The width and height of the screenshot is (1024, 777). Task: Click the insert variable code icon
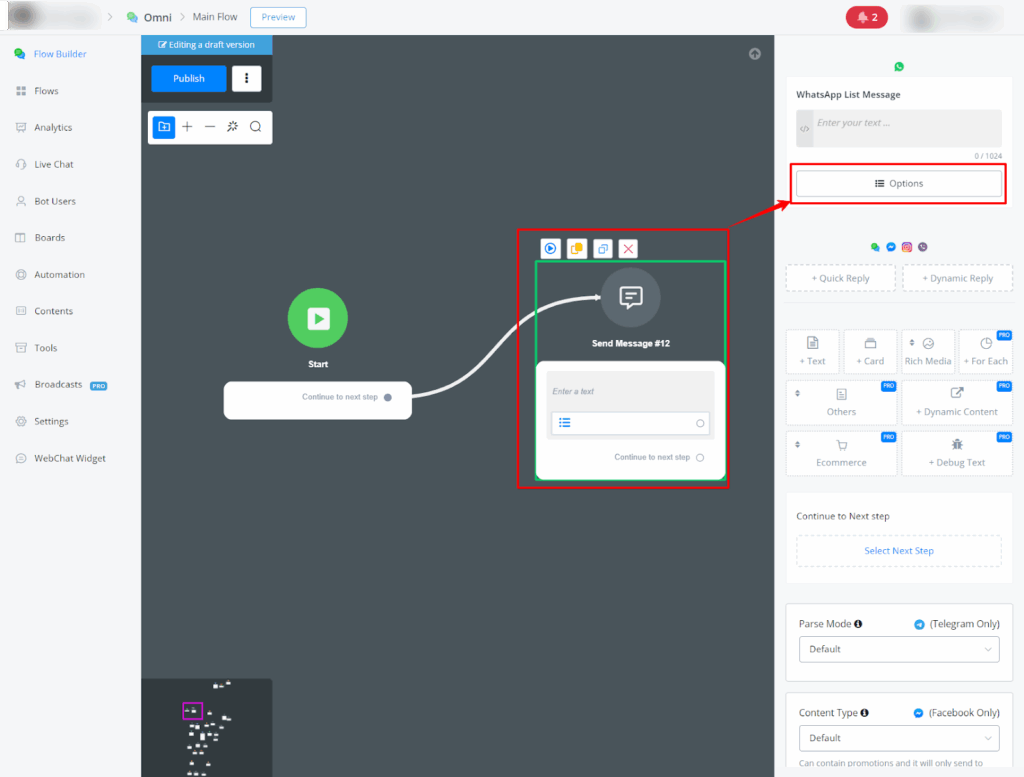point(804,129)
